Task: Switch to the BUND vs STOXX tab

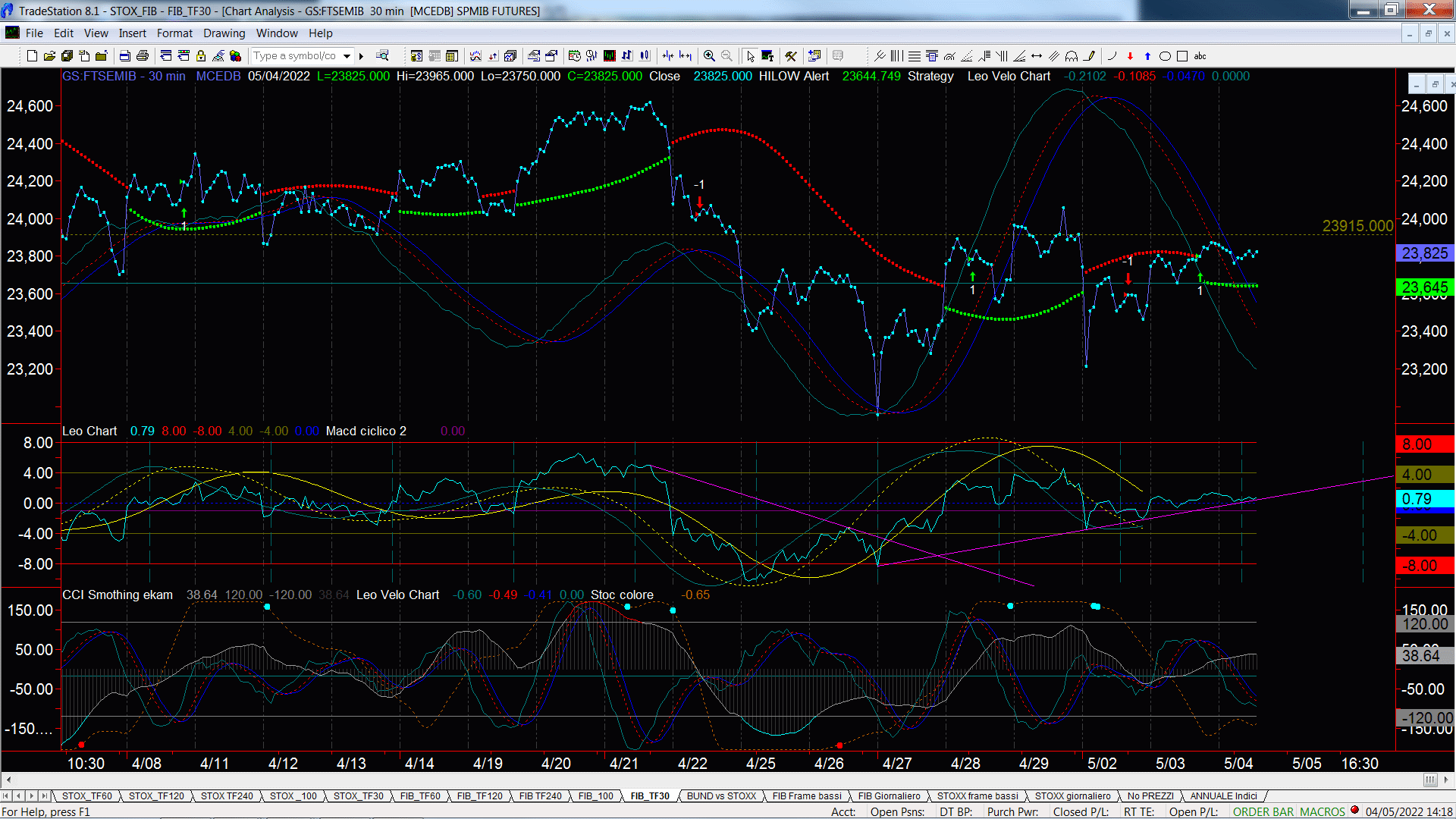Action: tap(721, 795)
